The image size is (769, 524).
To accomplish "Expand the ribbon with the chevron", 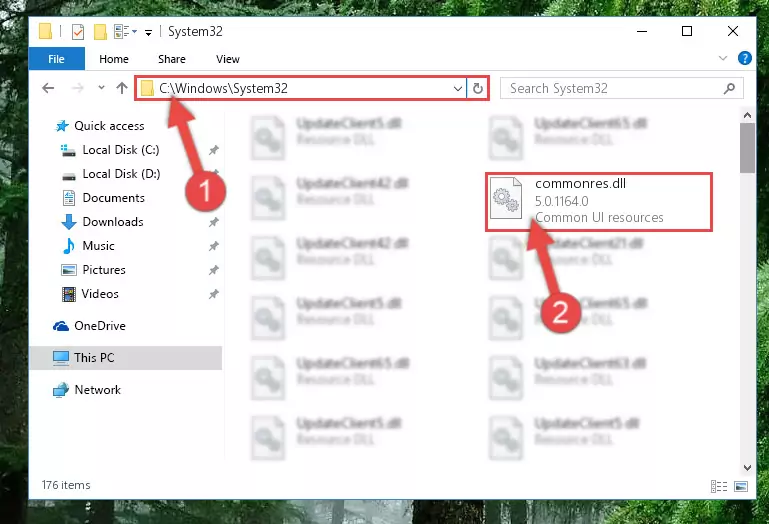I will 722,58.
